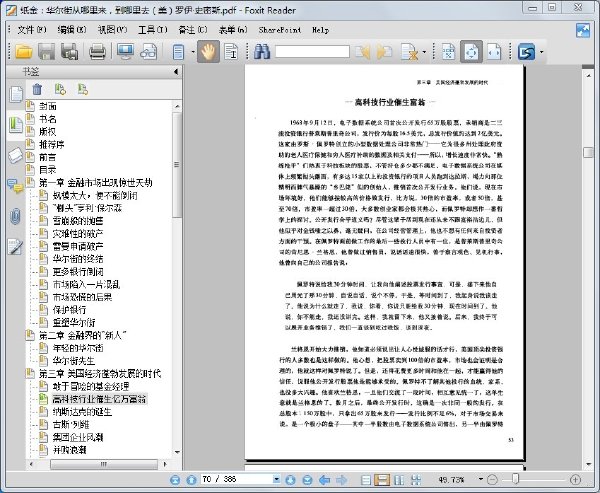Screen dimensions: 600x493
Task: Click top-right blue expand window icon
Action: 583,30
